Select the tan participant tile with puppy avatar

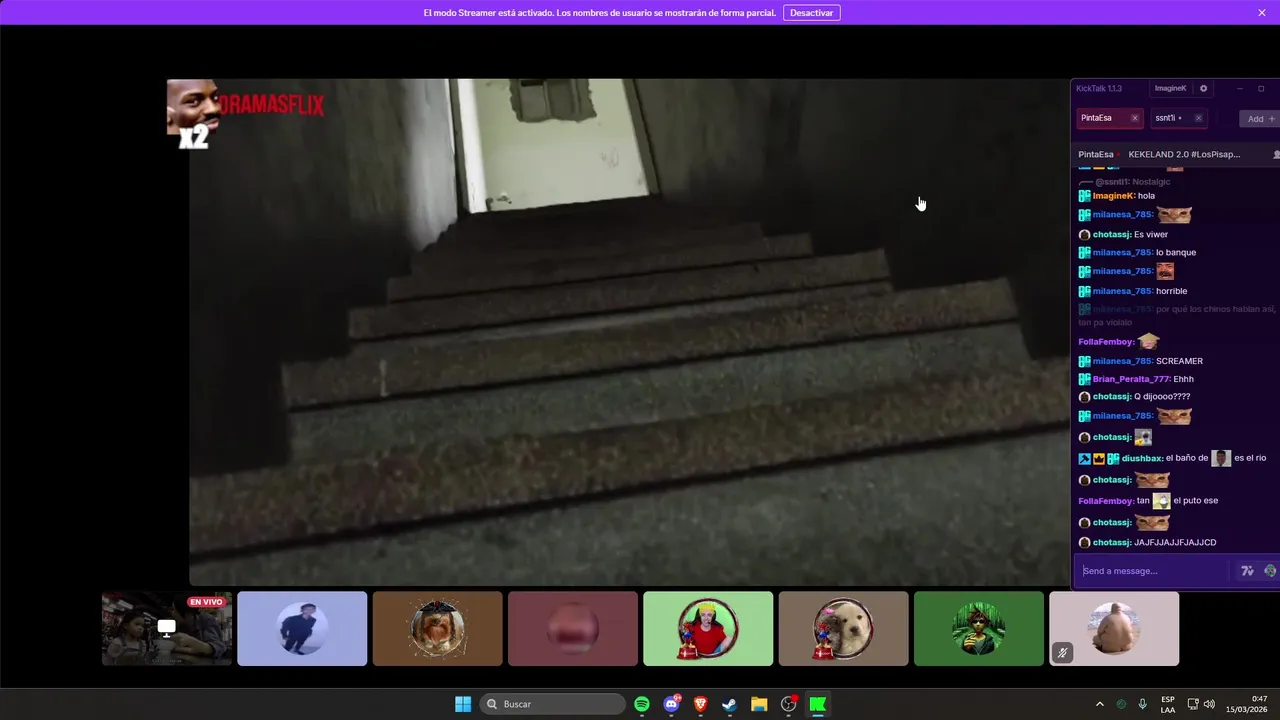point(843,628)
